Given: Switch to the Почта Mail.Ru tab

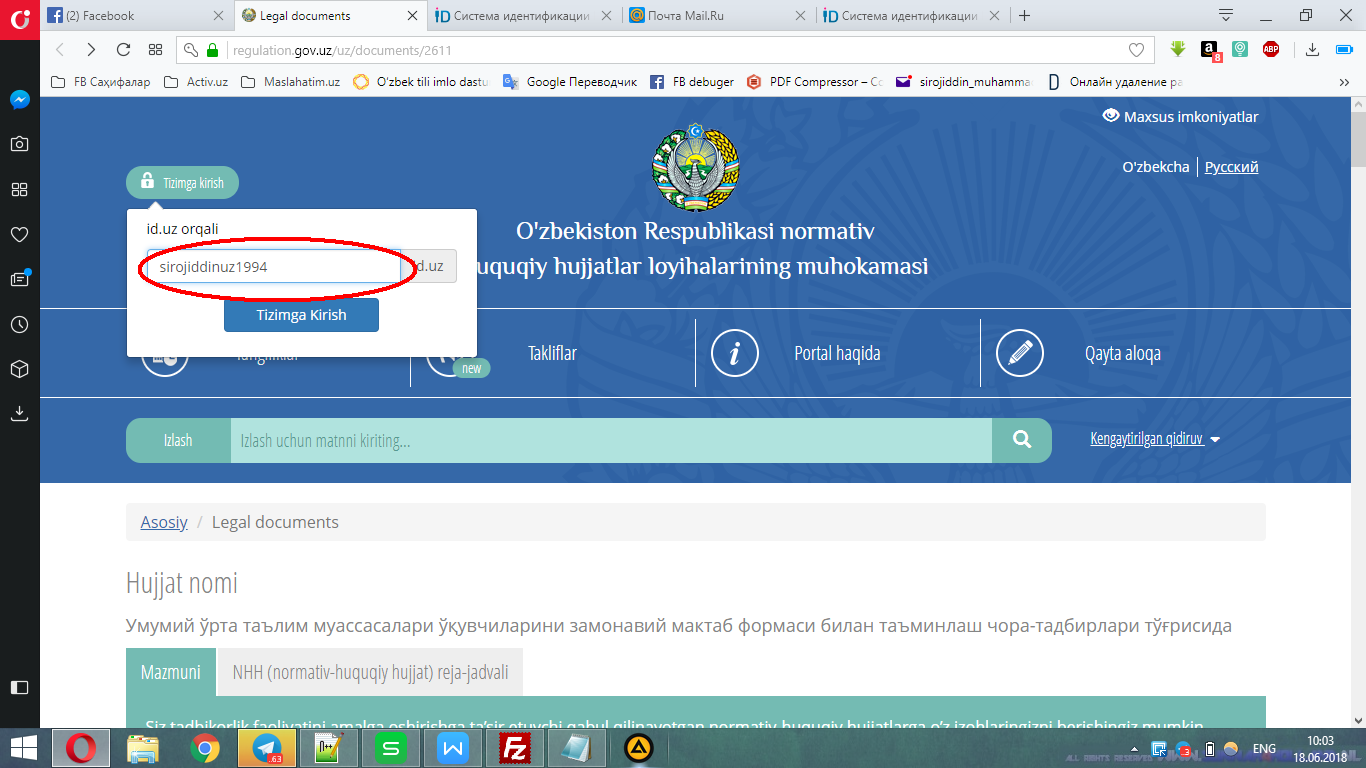Looking at the screenshot, I should tap(715, 16).
